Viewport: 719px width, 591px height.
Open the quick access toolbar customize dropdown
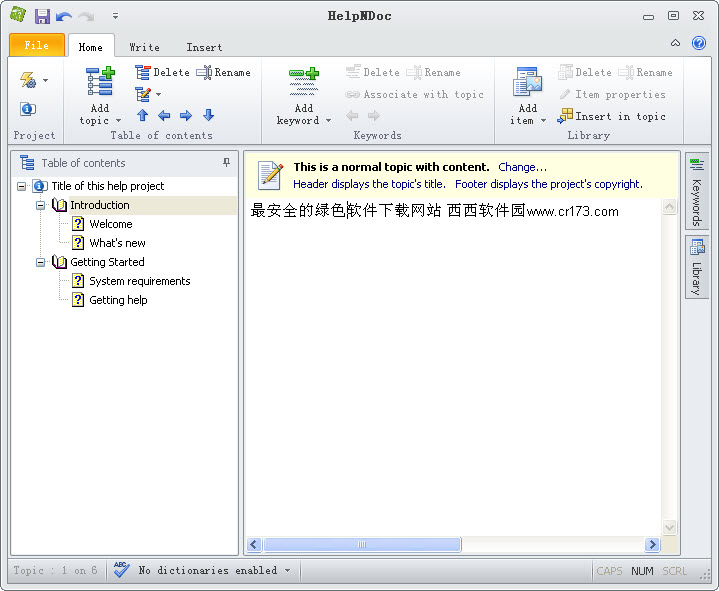point(115,16)
